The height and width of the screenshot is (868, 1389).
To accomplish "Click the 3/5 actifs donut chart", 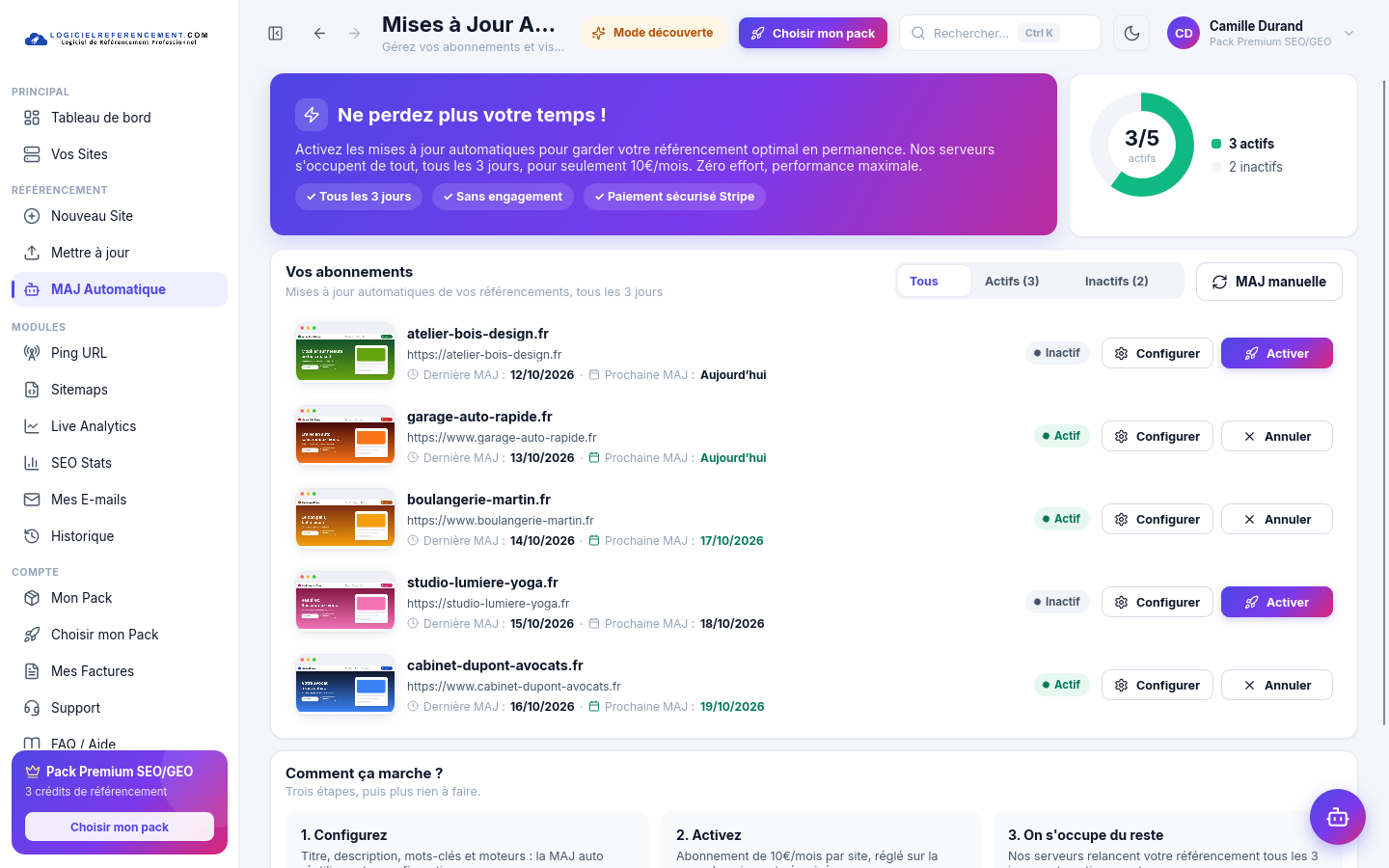I will [1142, 145].
